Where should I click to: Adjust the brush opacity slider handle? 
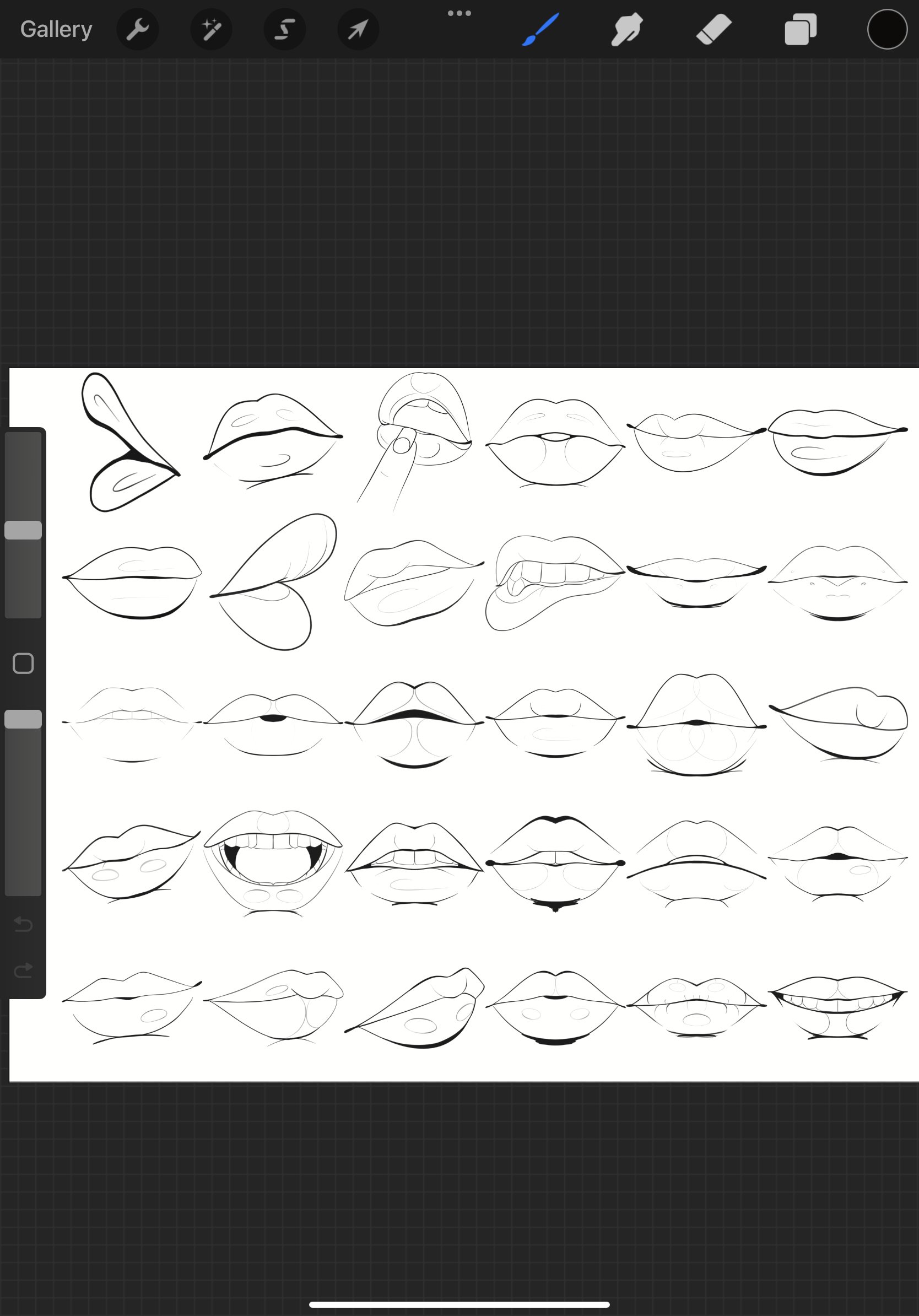[x=23, y=718]
